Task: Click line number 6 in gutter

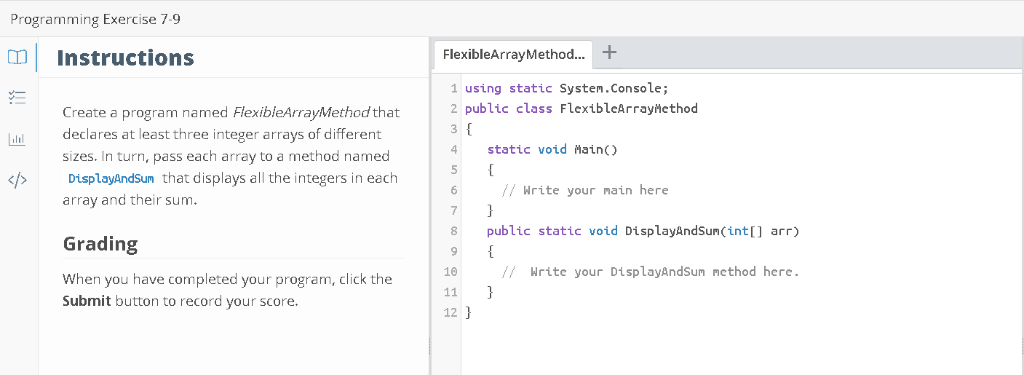Action: (x=453, y=190)
